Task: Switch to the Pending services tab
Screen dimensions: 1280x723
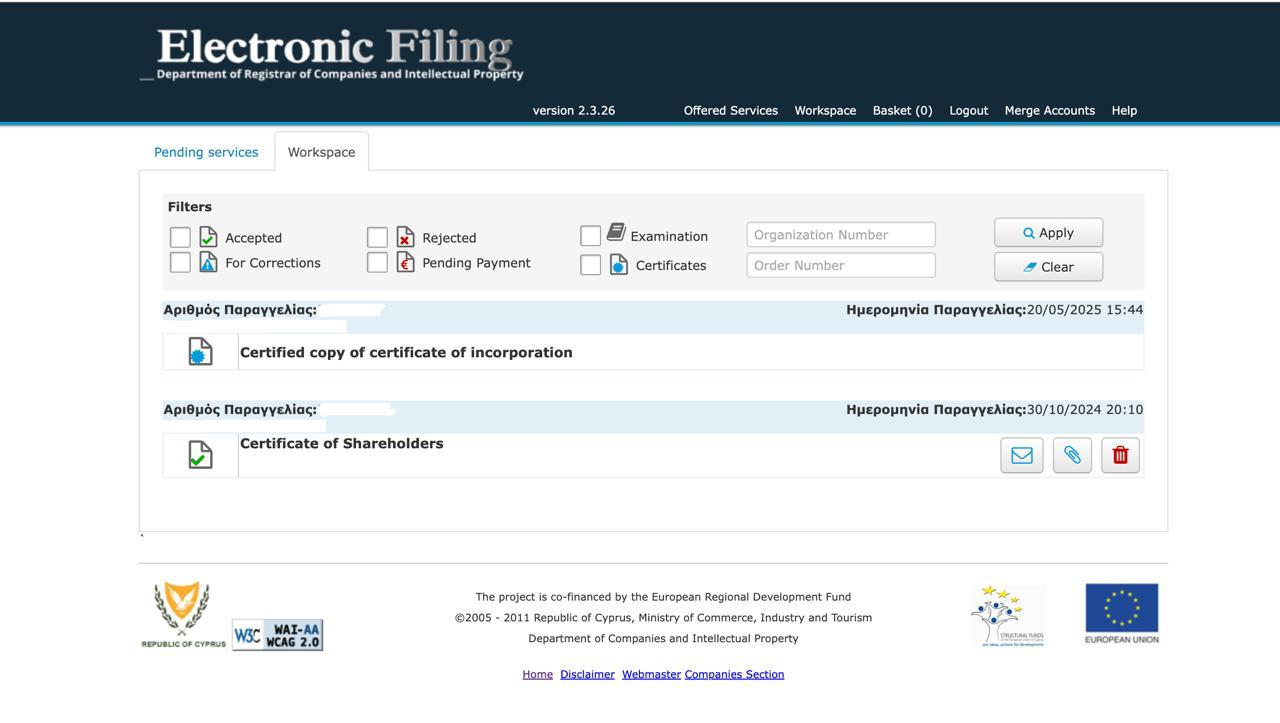Action: tap(206, 152)
